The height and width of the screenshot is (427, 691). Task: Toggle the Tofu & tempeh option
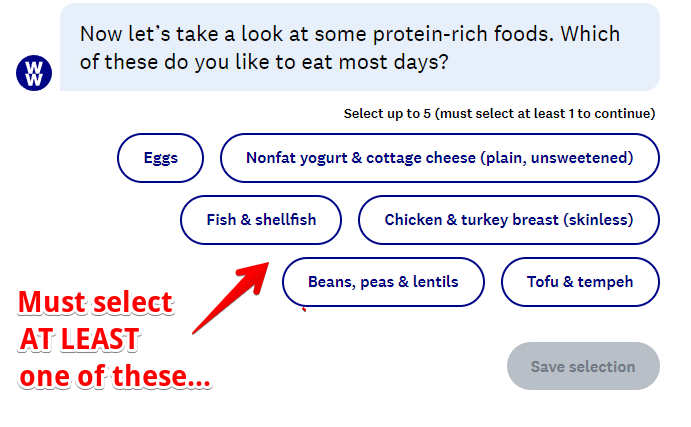[580, 282]
